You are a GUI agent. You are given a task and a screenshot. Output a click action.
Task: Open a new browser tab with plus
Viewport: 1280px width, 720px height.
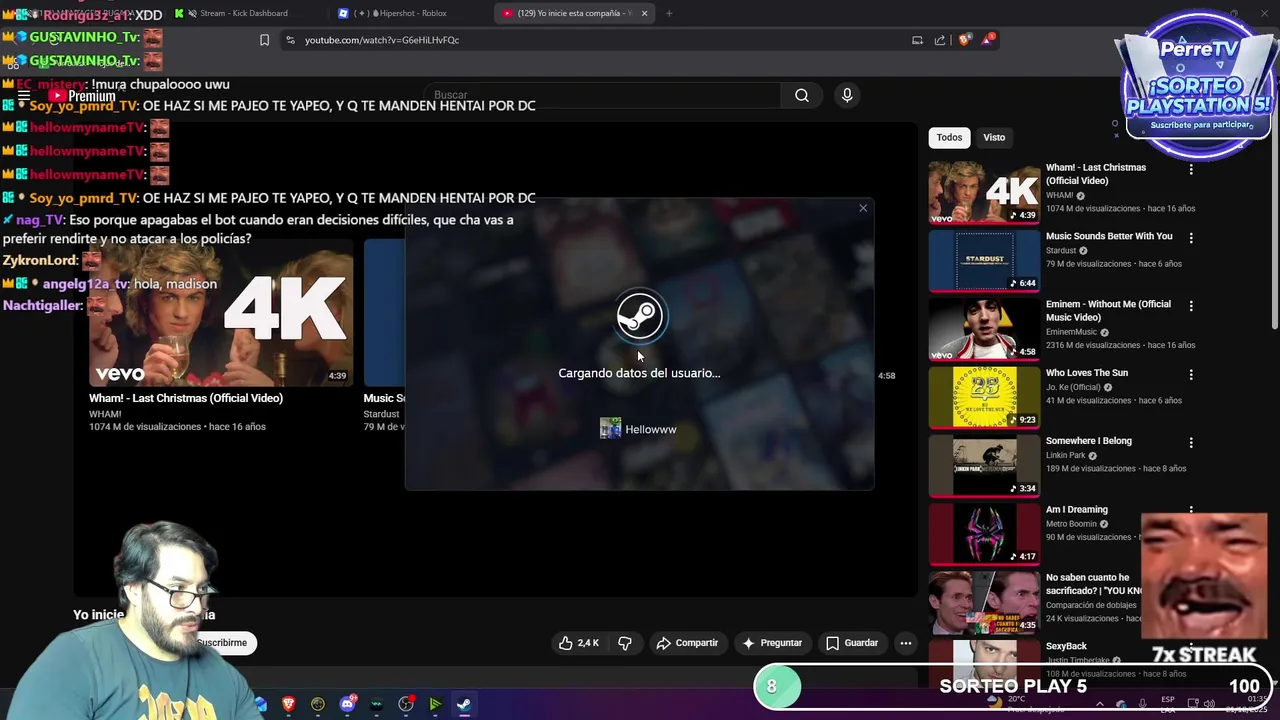669,13
